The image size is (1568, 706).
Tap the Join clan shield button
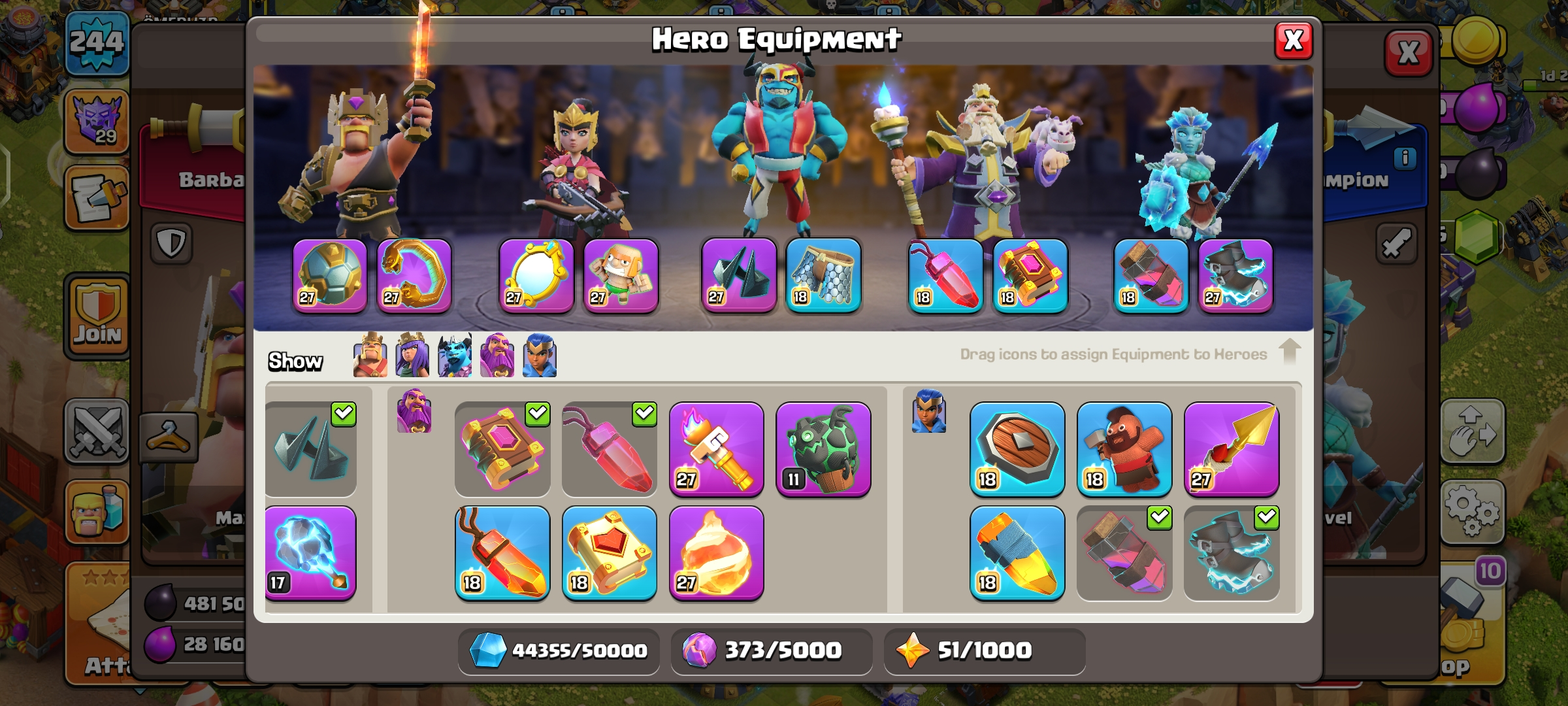point(97,316)
